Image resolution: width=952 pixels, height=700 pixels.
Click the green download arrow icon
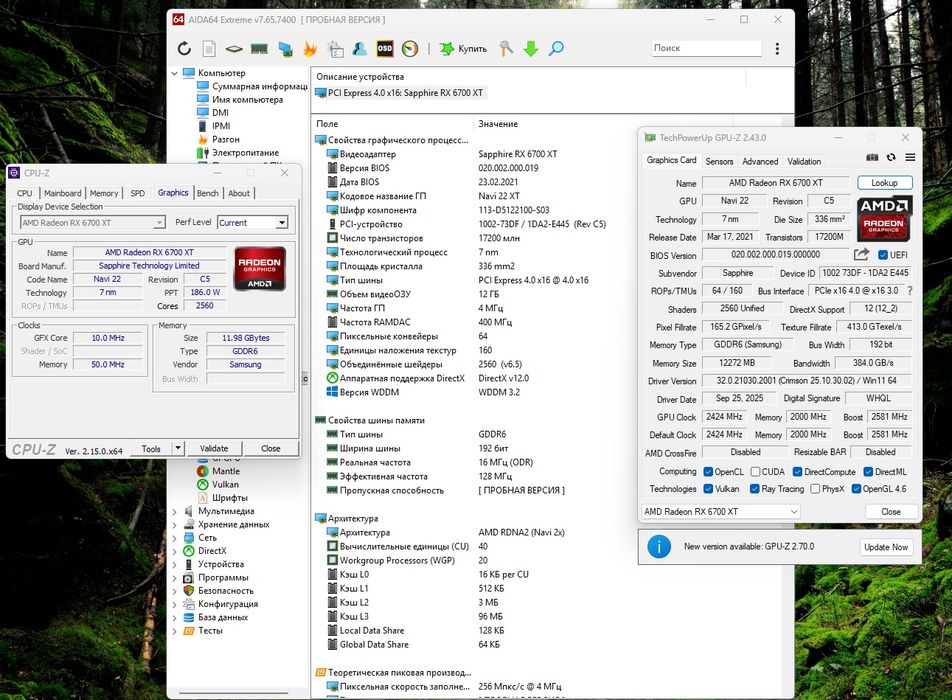531,49
